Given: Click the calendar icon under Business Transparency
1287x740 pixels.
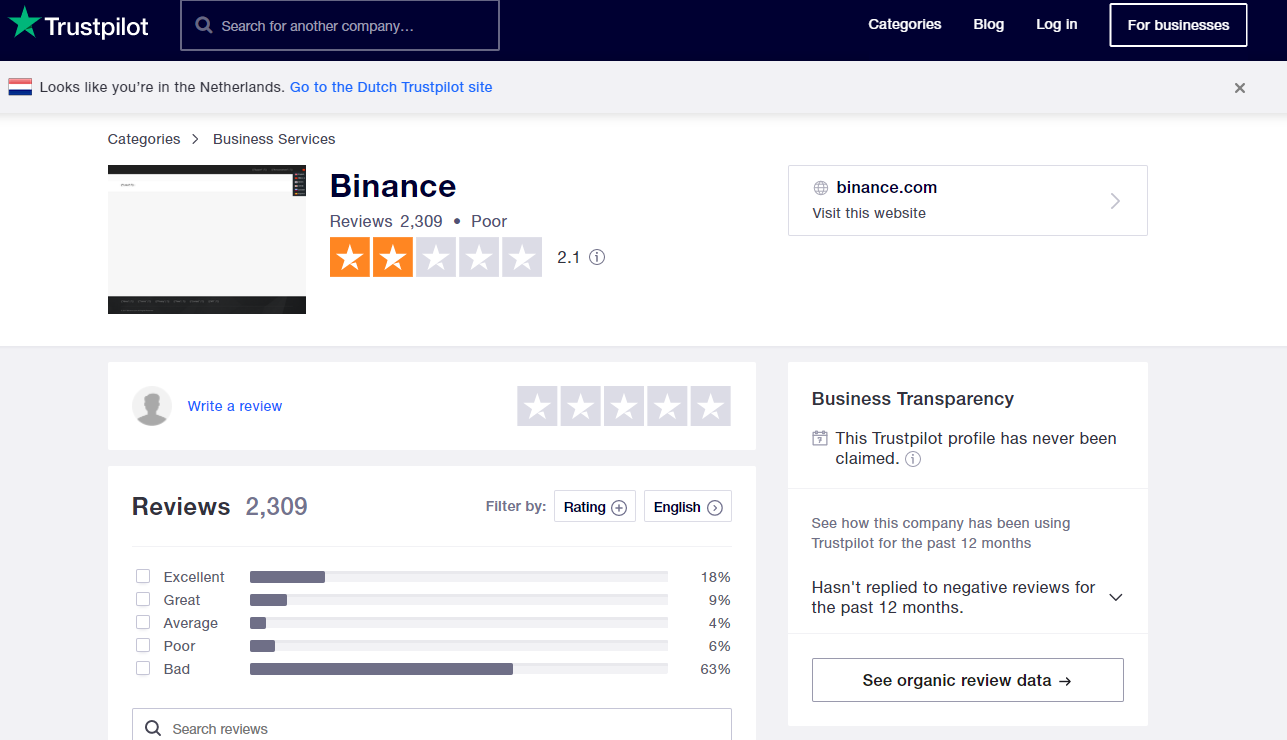Looking at the screenshot, I should point(820,438).
